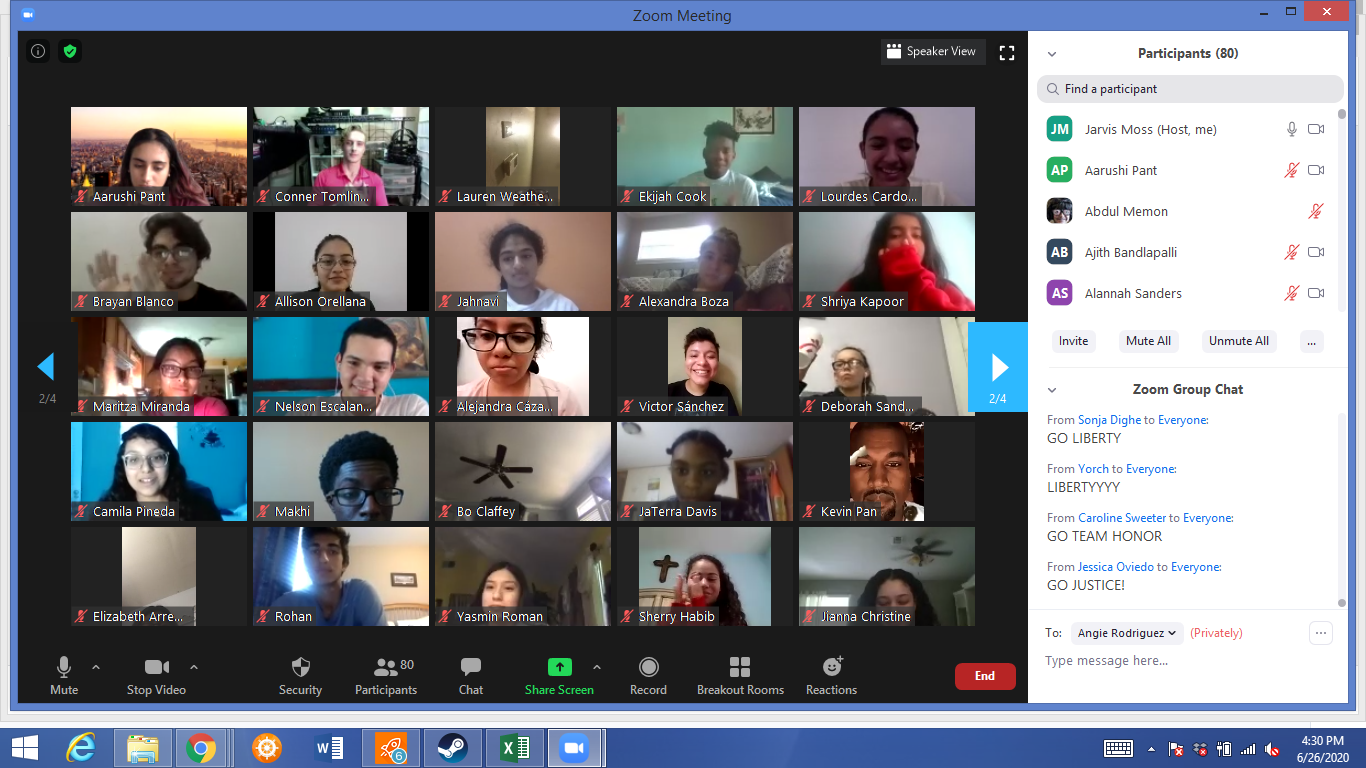
Task: Open Internet Explorer from taskbar
Action: tap(81, 747)
